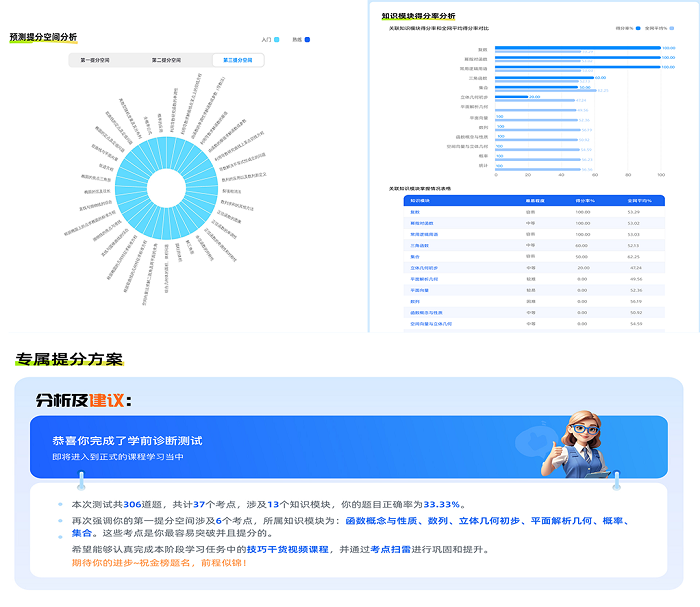The image size is (700, 607).
Task: Select the 第三提分空间 tab
Action: click(x=236, y=61)
